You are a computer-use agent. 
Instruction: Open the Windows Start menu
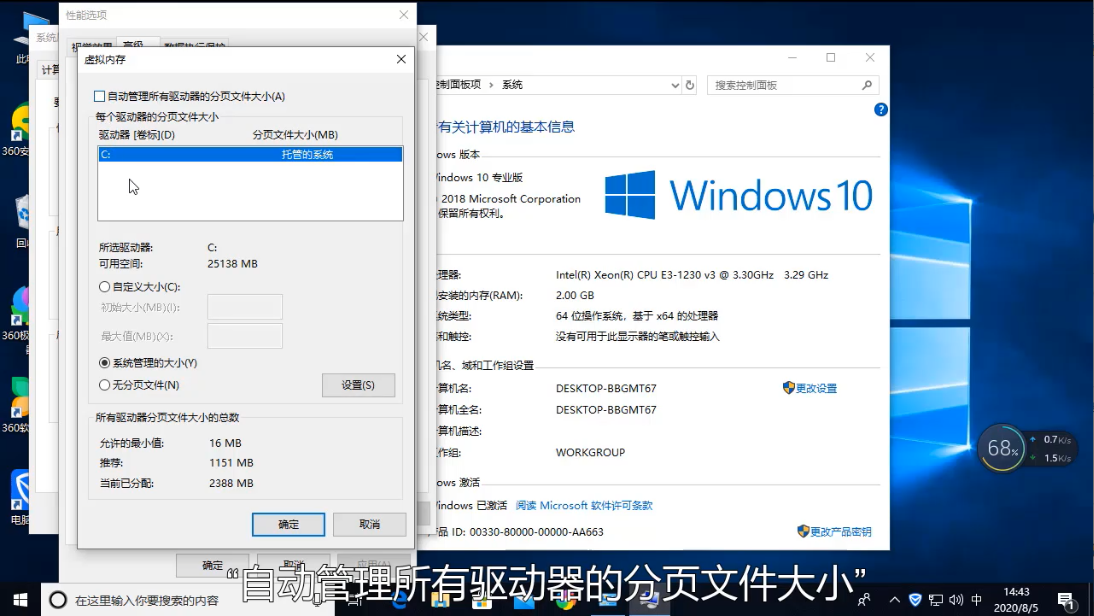[x=20, y=600]
